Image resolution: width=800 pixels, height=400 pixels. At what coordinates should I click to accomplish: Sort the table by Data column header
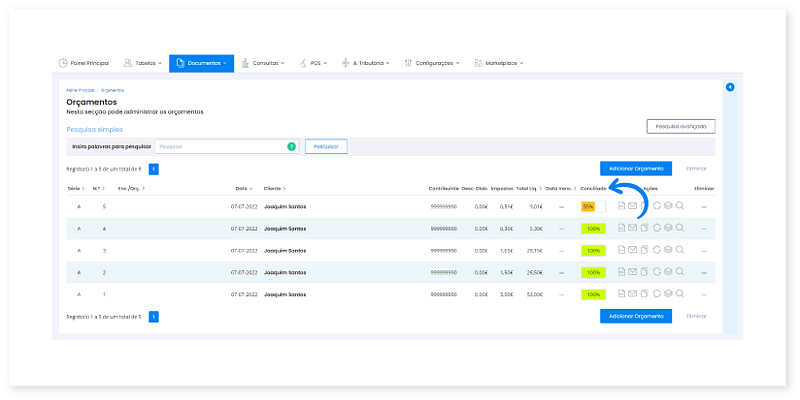[x=241, y=188]
